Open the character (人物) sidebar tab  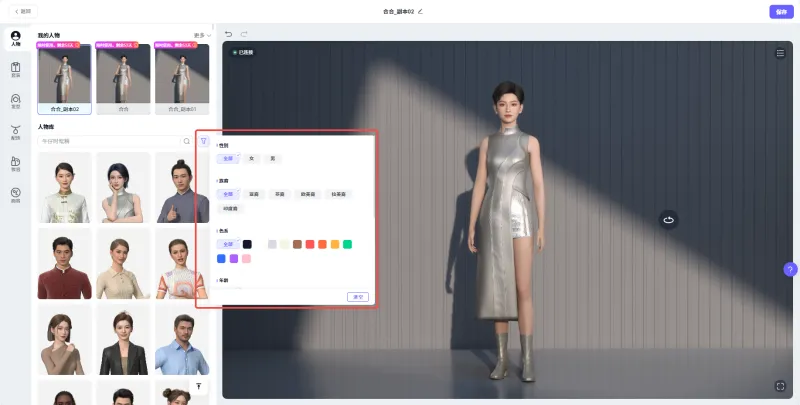[15, 39]
